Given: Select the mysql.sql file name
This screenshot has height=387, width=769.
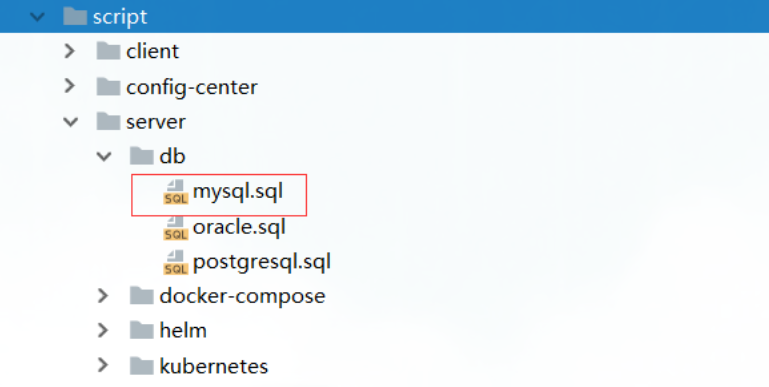Looking at the screenshot, I should [238, 192].
